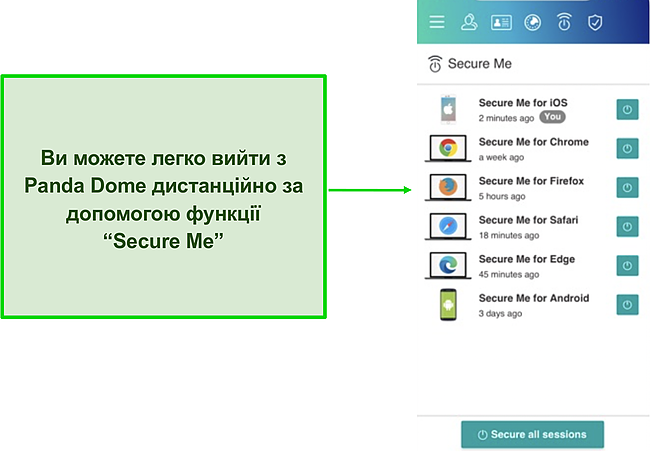Select the 'Secure Me for Chrome' title
Image resolution: width=650 pixels, height=458 pixels.
[534, 142]
